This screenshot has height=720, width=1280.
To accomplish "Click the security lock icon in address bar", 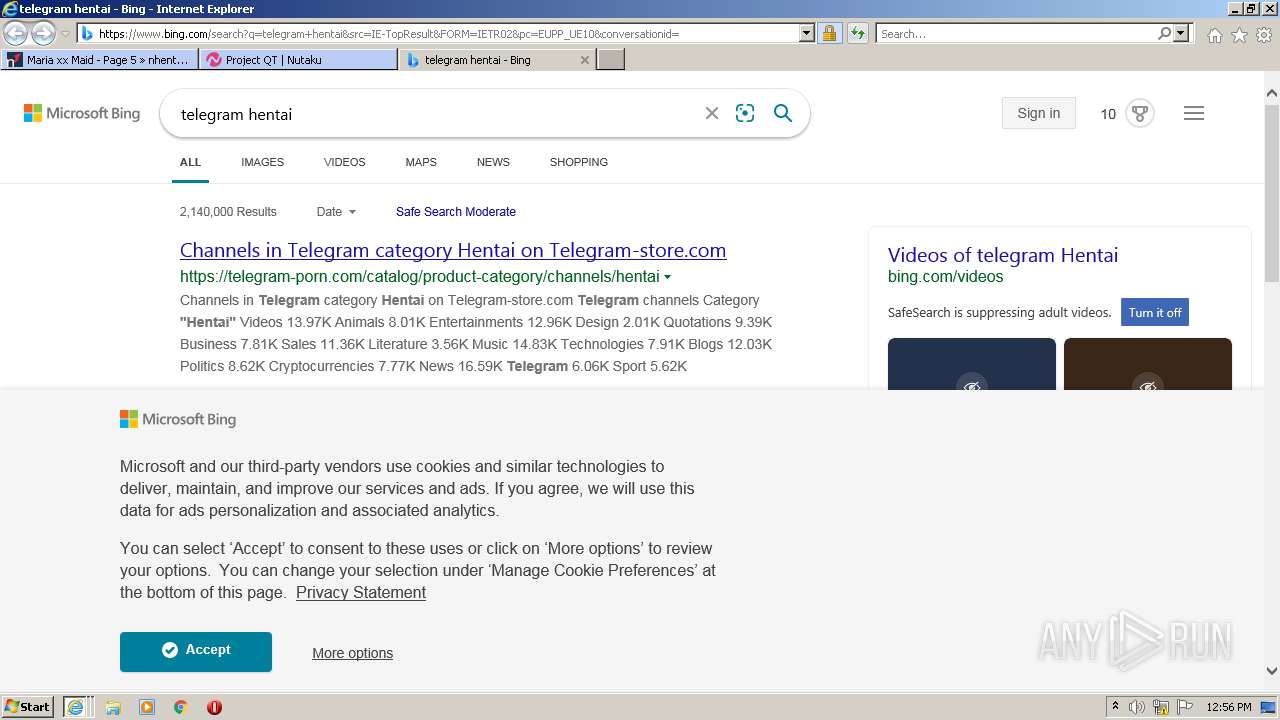I will click(x=829, y=33).
